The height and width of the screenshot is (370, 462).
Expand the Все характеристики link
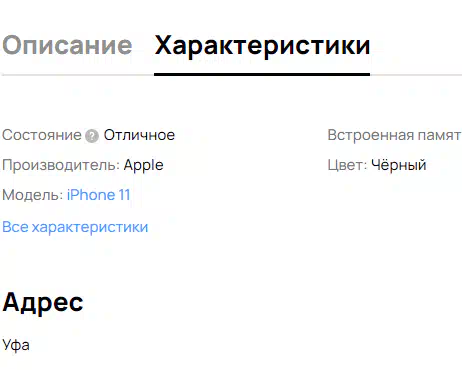pos(75,227)
